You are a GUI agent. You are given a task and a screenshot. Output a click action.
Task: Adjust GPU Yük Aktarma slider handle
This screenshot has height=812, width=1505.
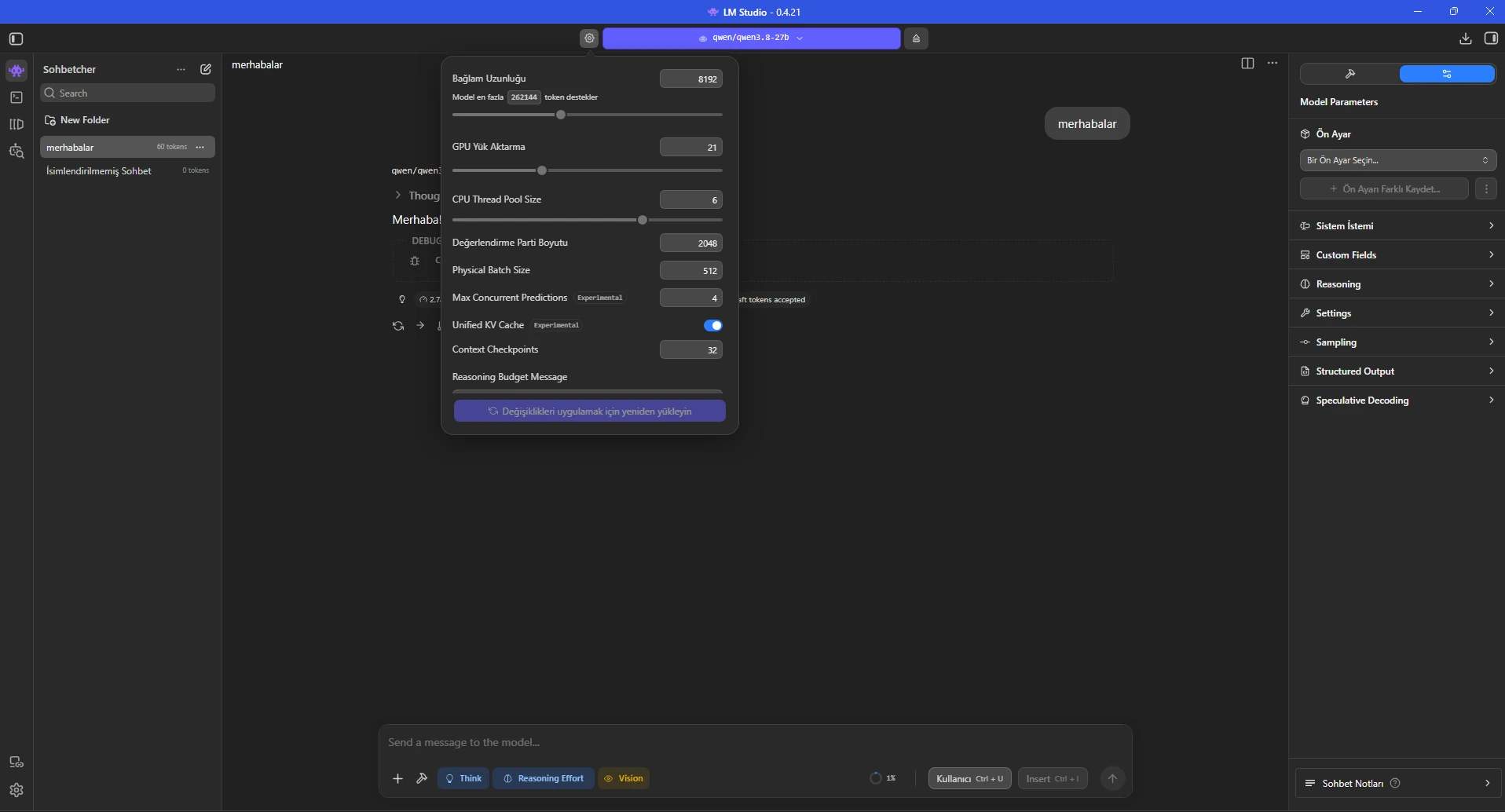[542, 170]
